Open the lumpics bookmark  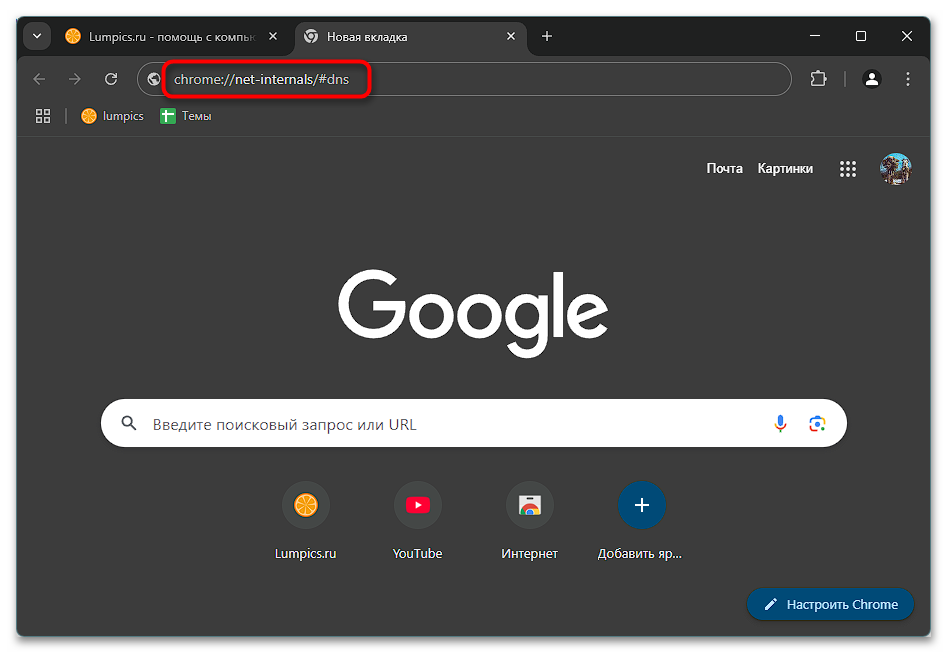click(x=113, y=116)
